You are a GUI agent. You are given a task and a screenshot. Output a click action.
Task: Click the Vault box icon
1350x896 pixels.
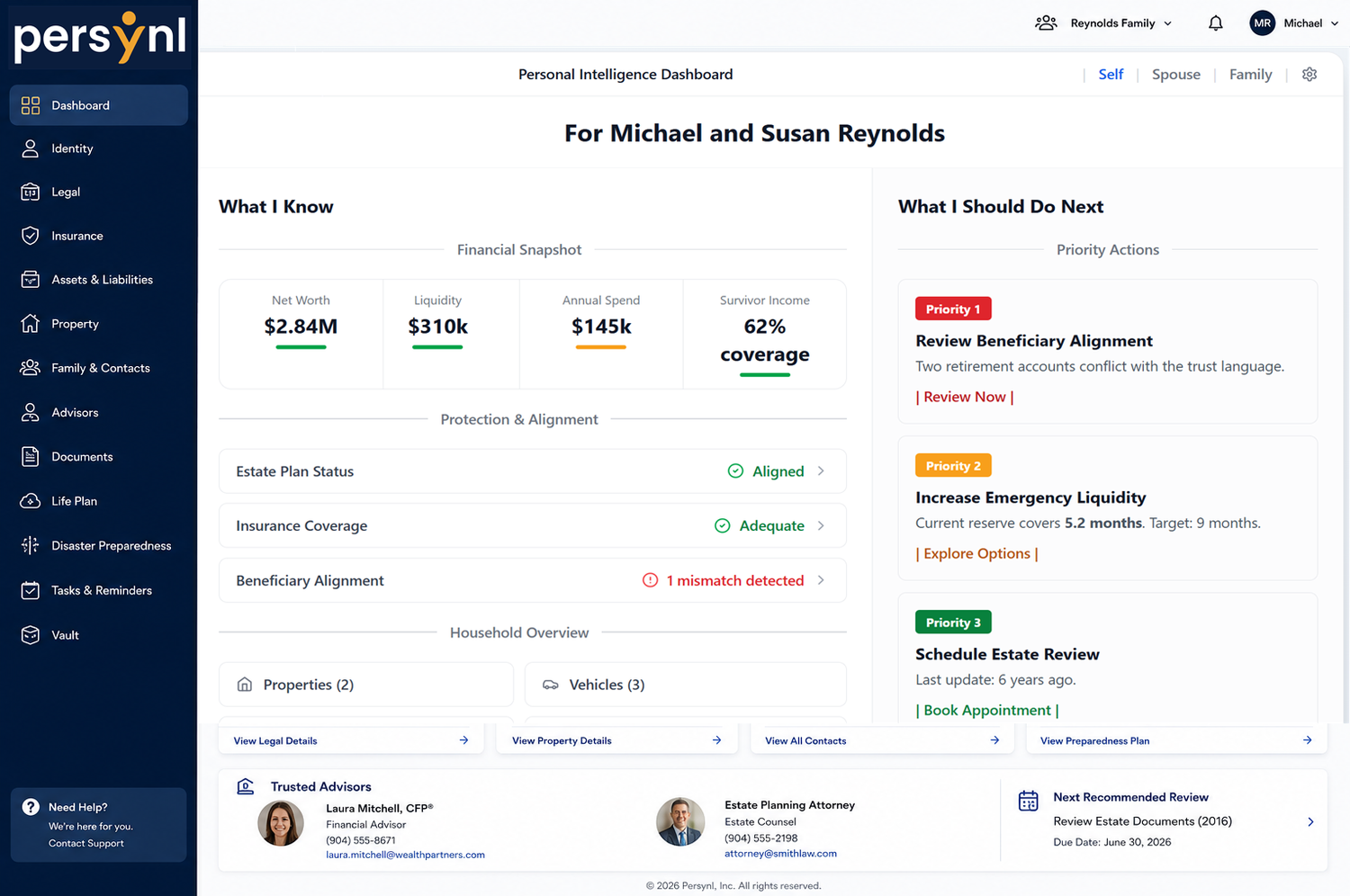coord(31,635)
